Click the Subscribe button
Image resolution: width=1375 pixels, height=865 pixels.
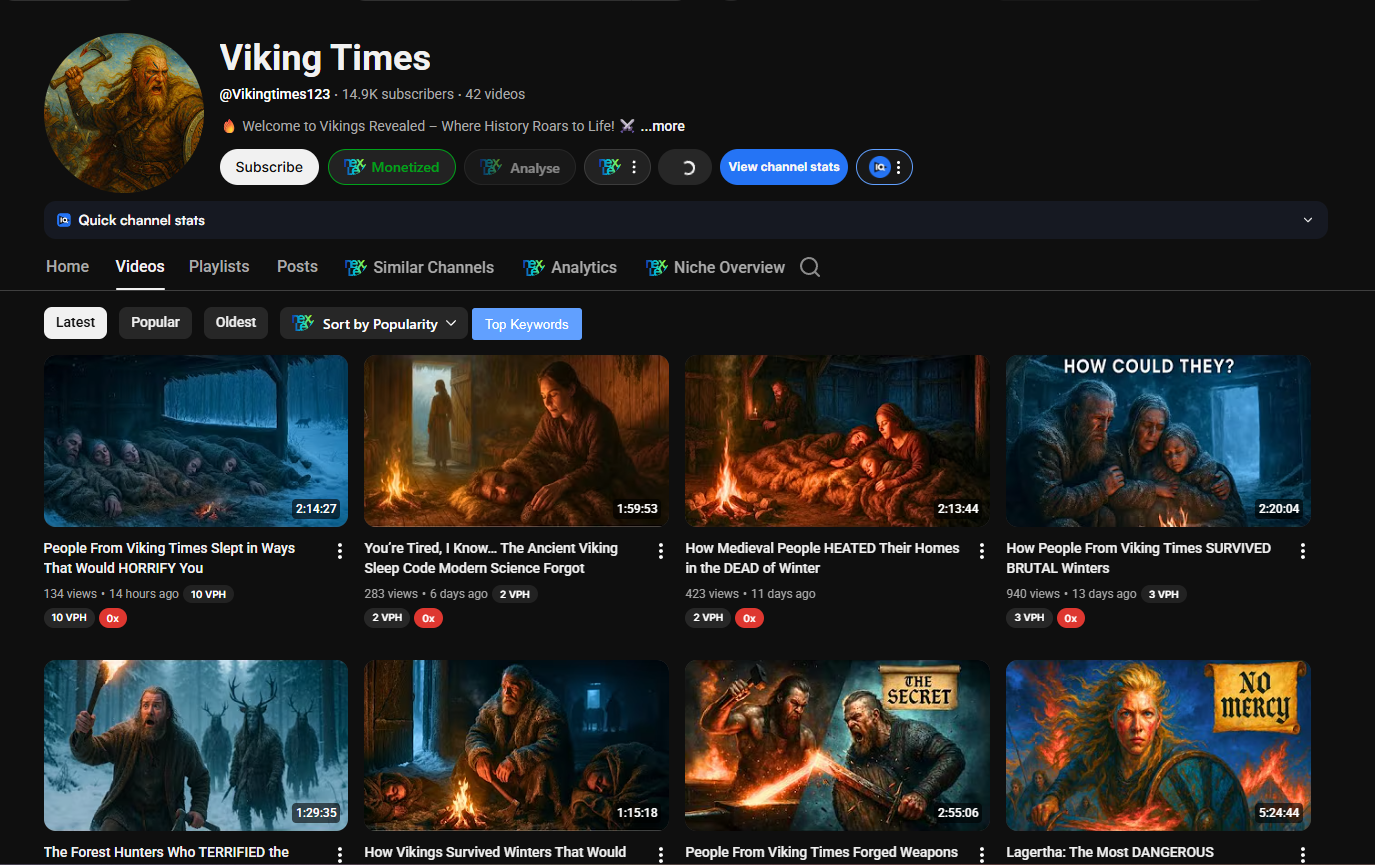pyautogui.click(x=269, y=167)
